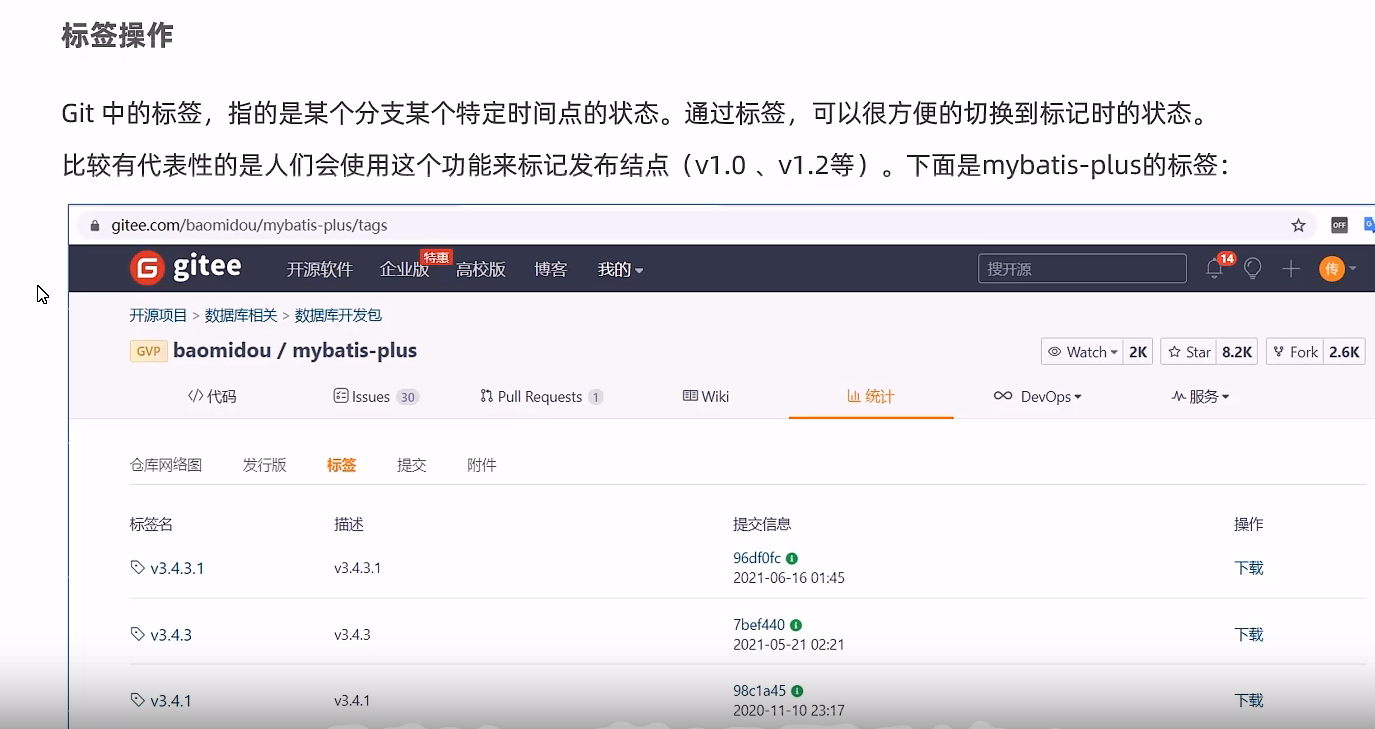The height and width of the screenshot is (729, 1375).
Task: Open the 发行版 sub-tab
Action: pyautogui.click(x=265, y=465)
